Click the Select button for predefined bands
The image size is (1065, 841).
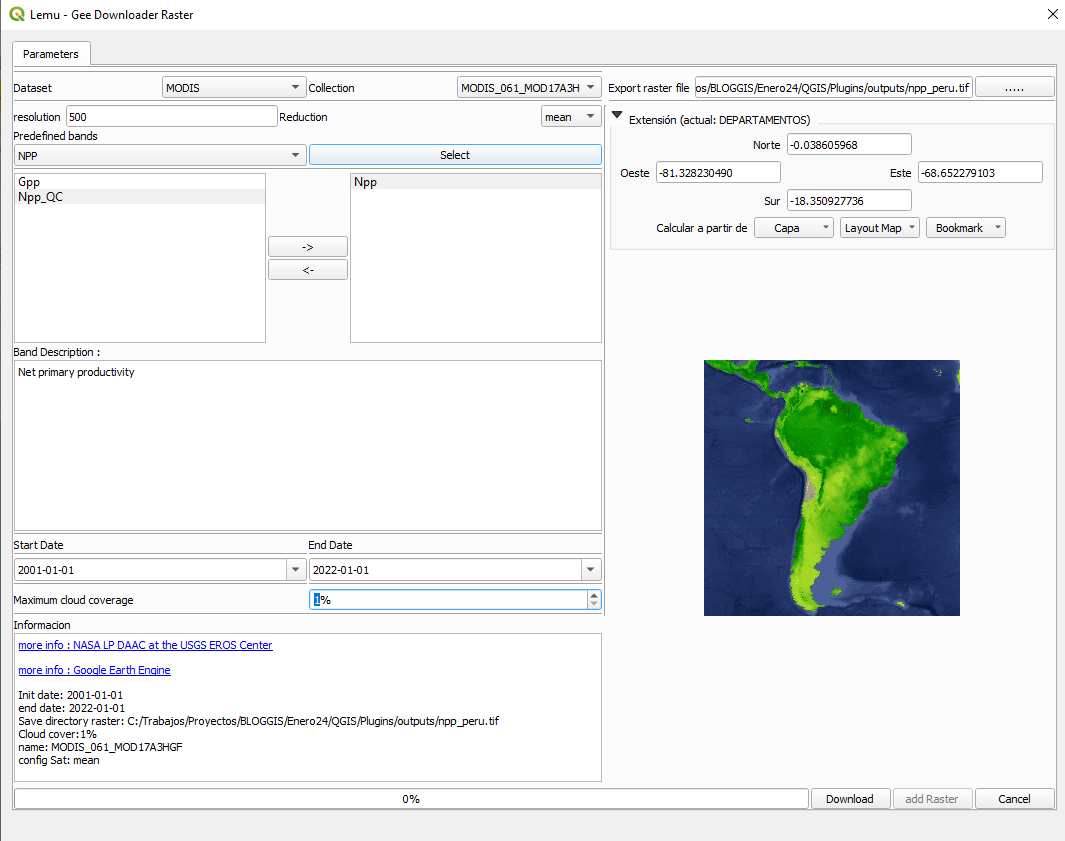pyautogui.click(x=455, y=155)
